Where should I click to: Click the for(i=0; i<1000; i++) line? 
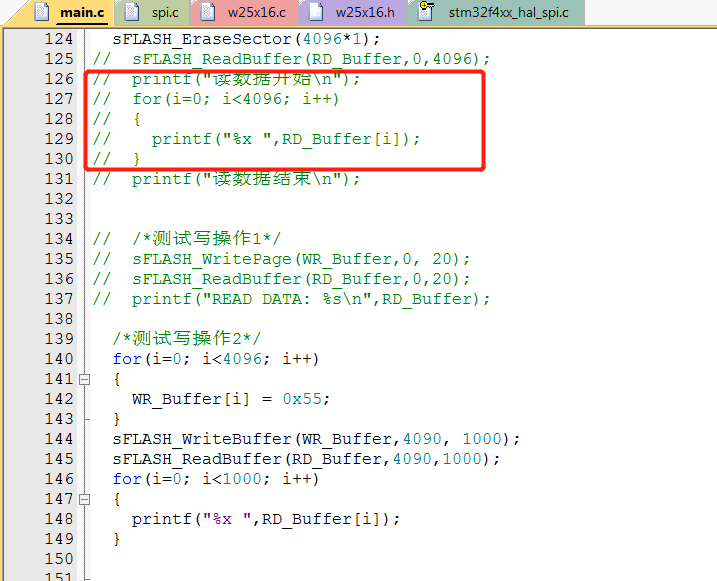[x=216, y=479]
